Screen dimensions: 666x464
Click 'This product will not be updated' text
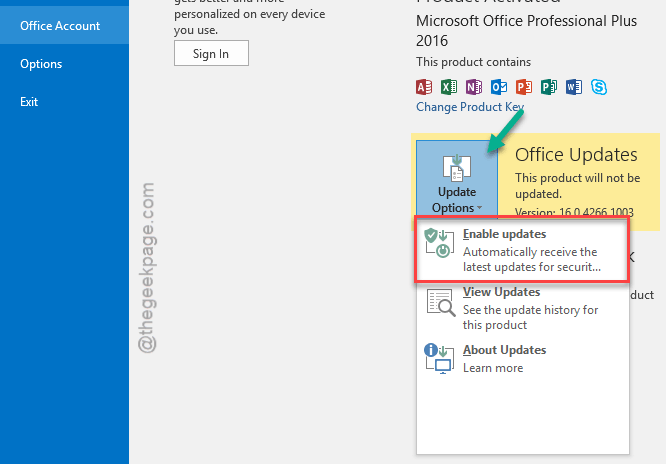[x=578, y=186]
